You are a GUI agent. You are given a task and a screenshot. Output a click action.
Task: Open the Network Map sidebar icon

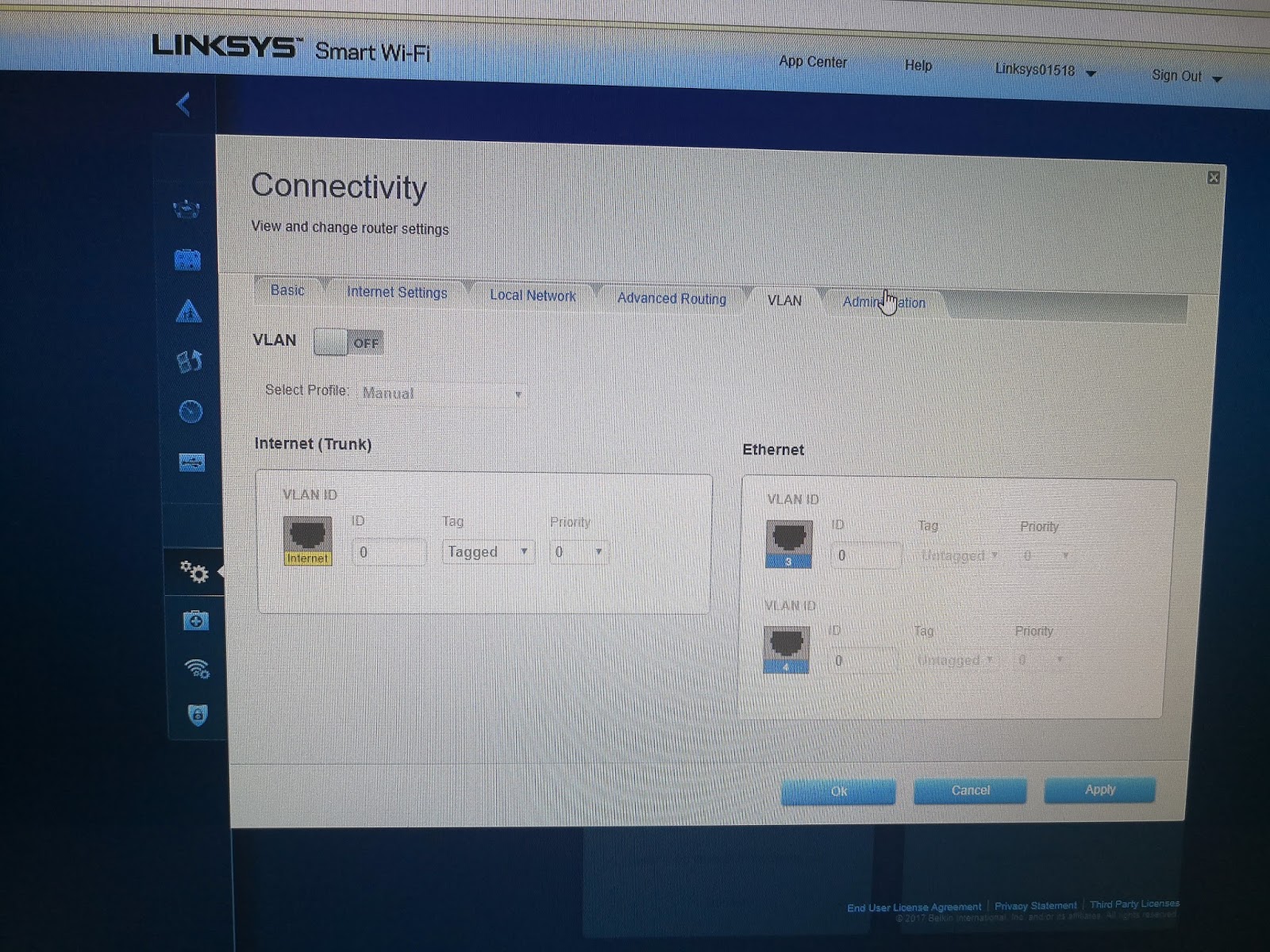pos(187,209)
